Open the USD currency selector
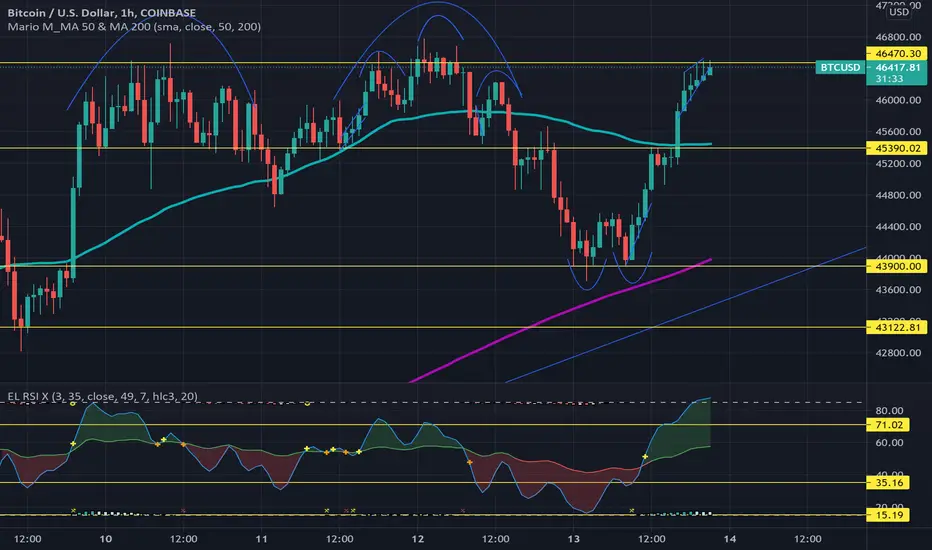The height and width of the screenshot is (550, 932). [899, 12]
